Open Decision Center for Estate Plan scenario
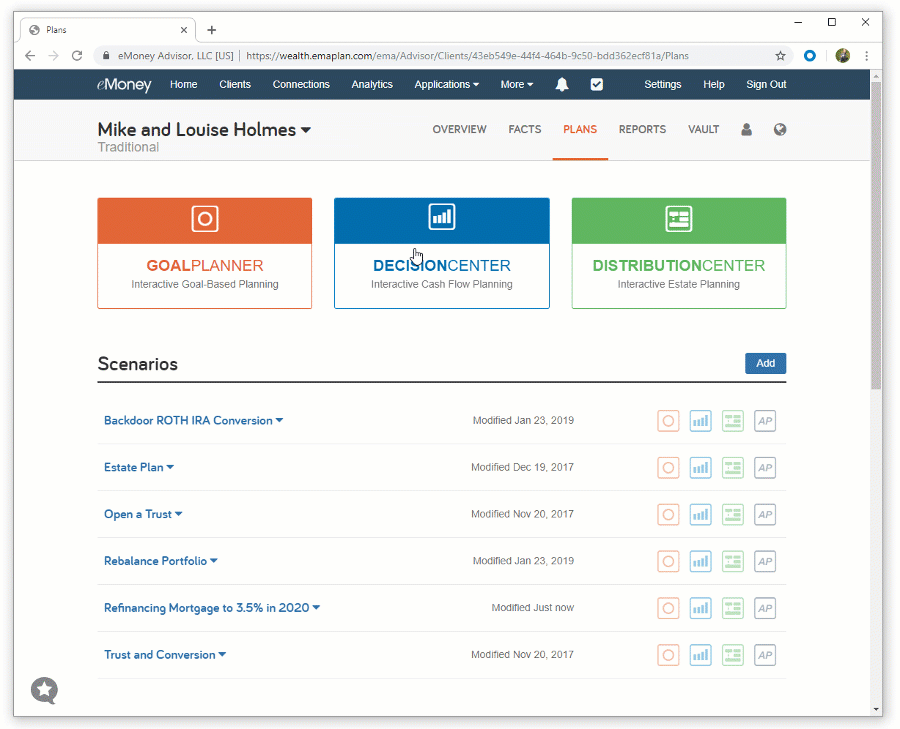This screenshot has height=729, width=900. tap(700, 468)
